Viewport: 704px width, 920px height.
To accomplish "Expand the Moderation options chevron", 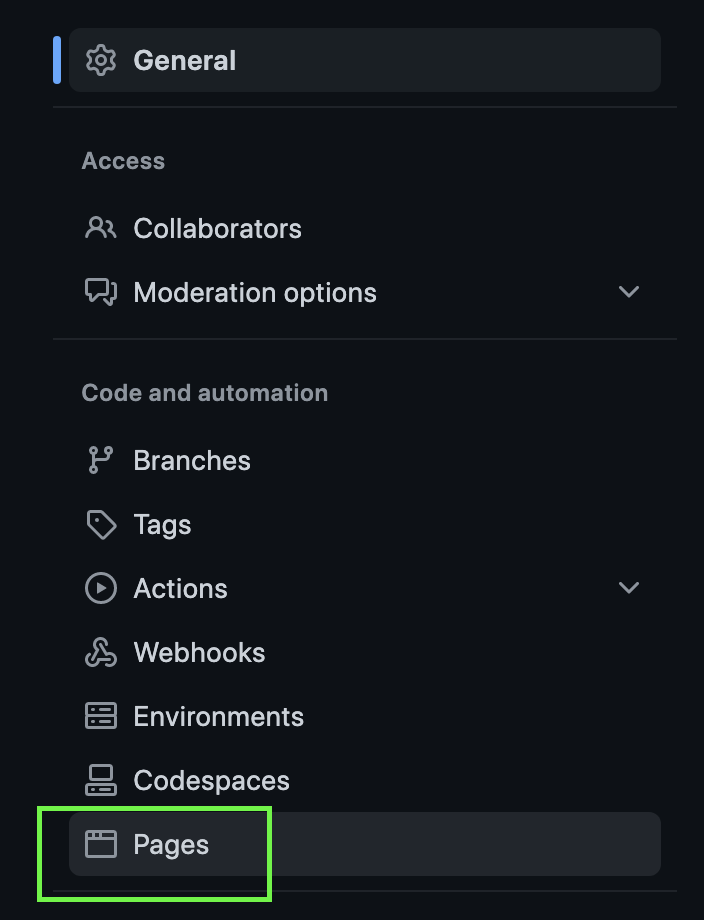I will 629,292.
